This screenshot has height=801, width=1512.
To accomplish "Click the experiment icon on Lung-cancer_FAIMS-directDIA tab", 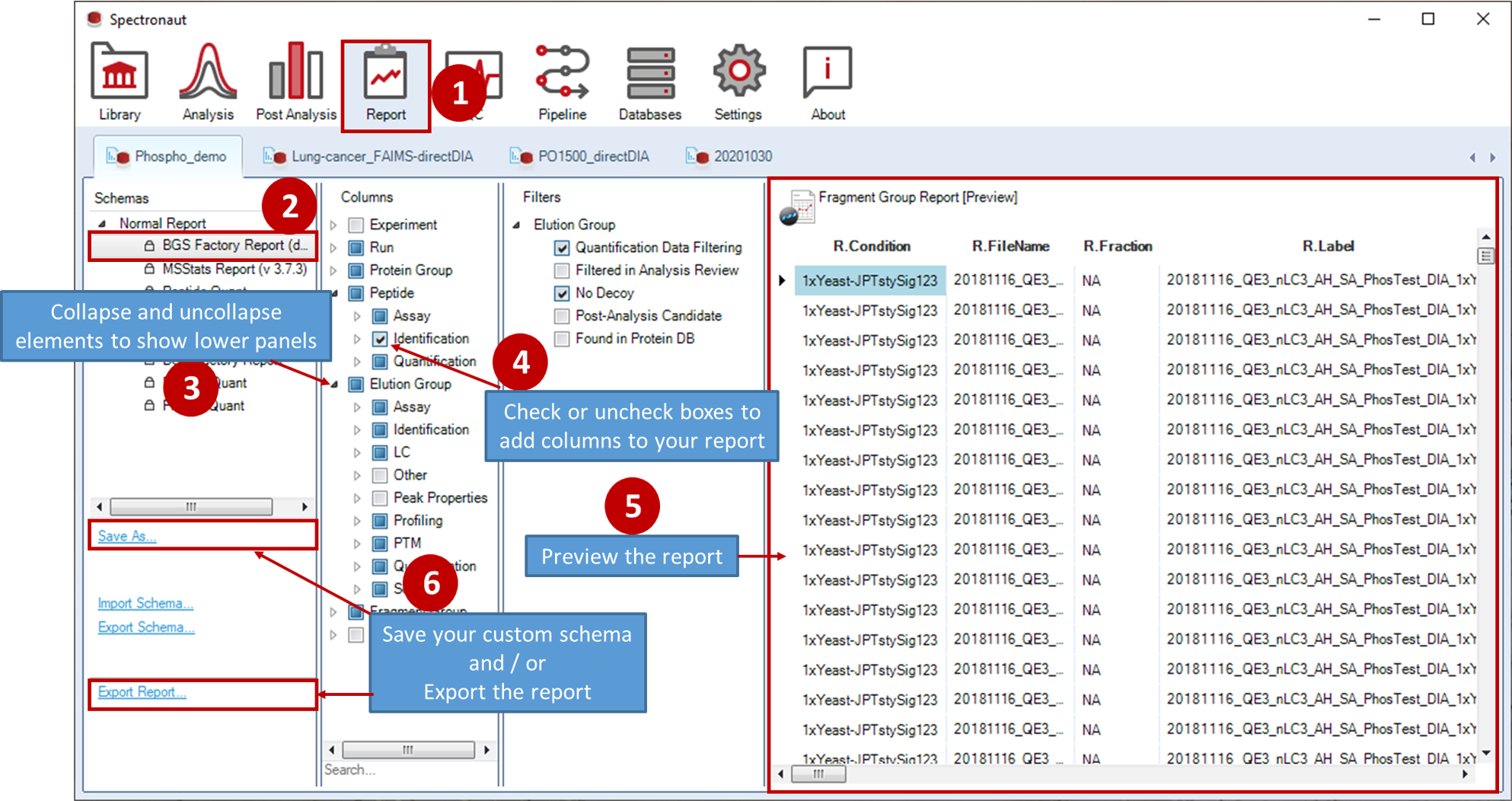I will [x=275, y=157].
